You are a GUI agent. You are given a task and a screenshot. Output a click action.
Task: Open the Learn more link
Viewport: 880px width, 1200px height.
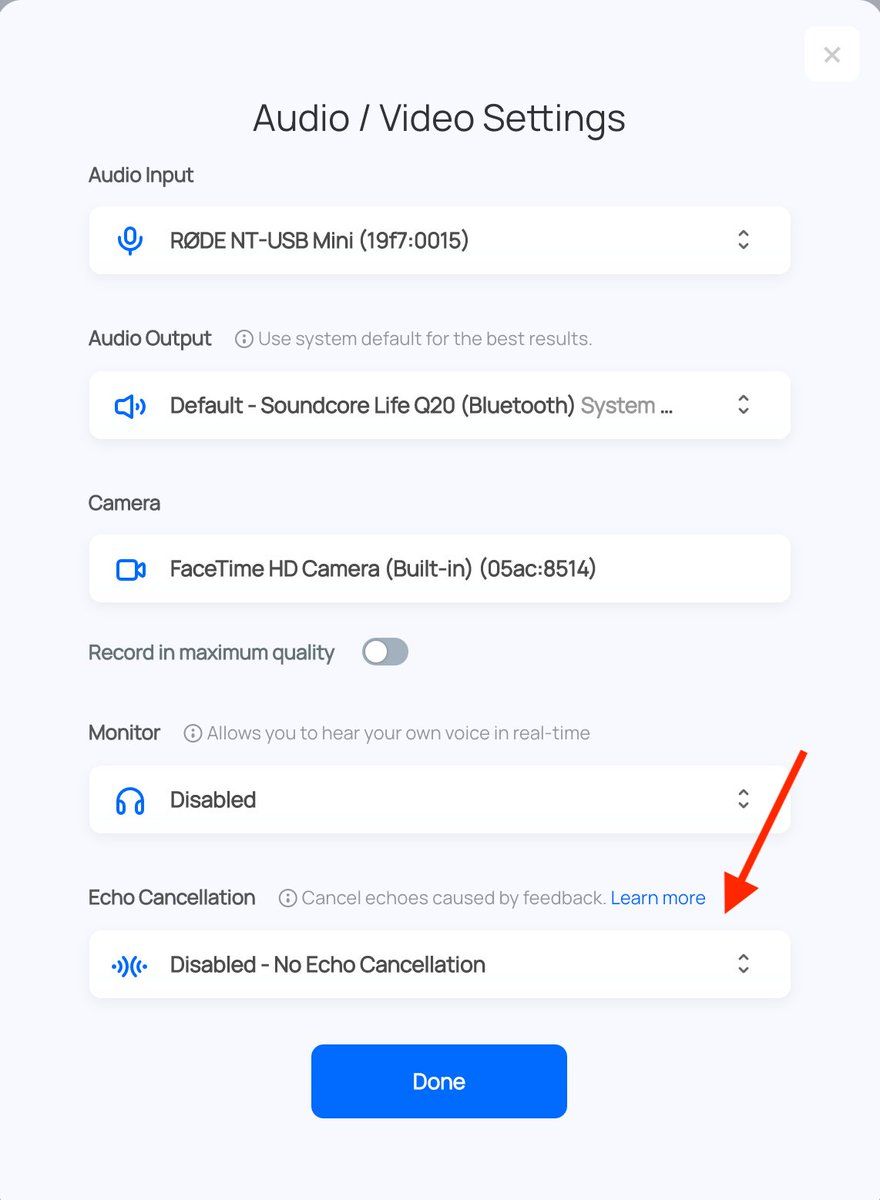pyautogui.click(x=658, y=898)
